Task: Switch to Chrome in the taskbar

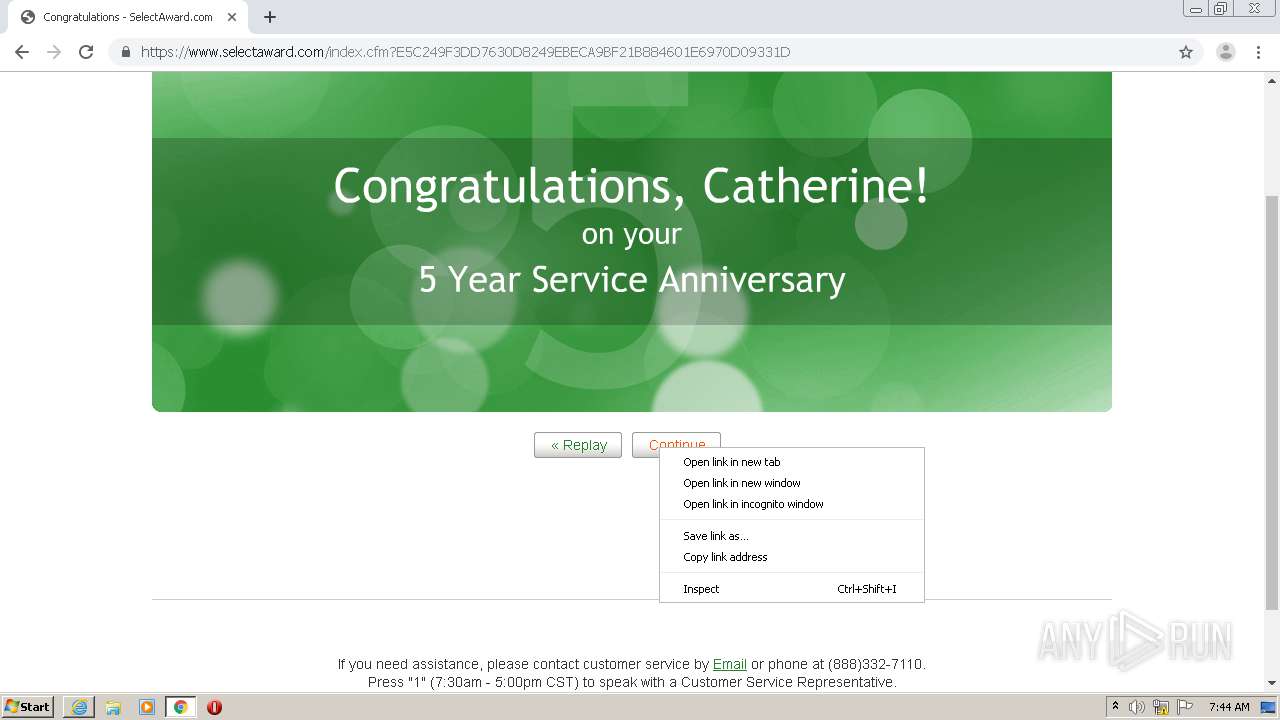Action: tap(181, 707)
